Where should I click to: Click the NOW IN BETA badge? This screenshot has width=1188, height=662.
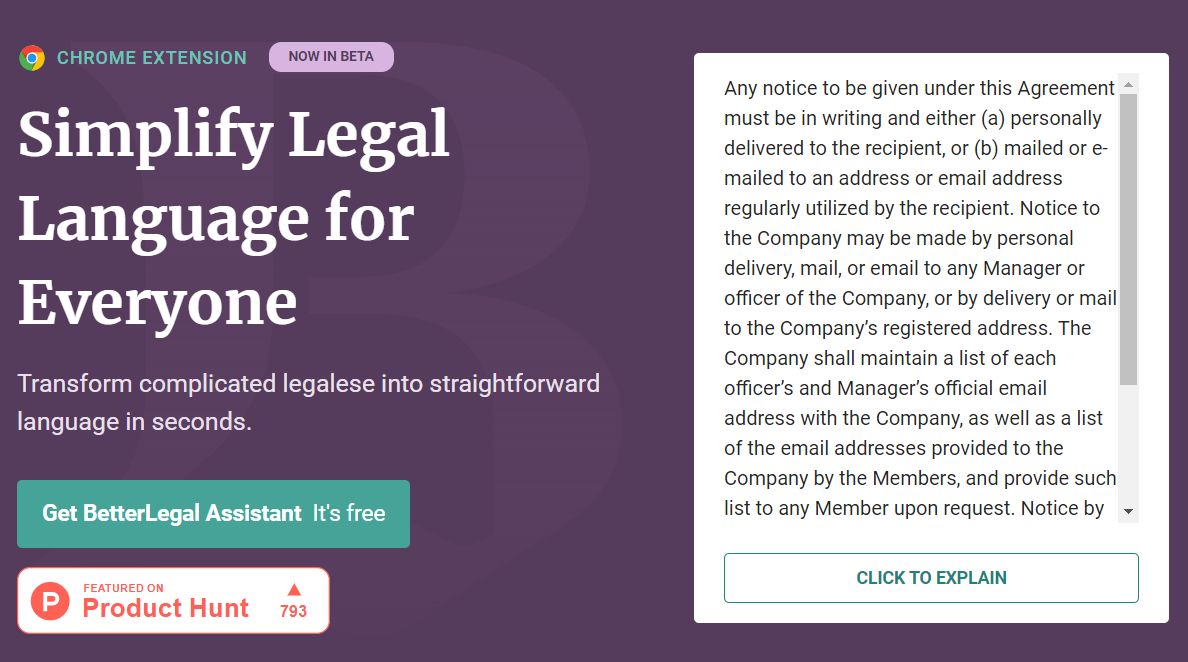tap(331, 57)
